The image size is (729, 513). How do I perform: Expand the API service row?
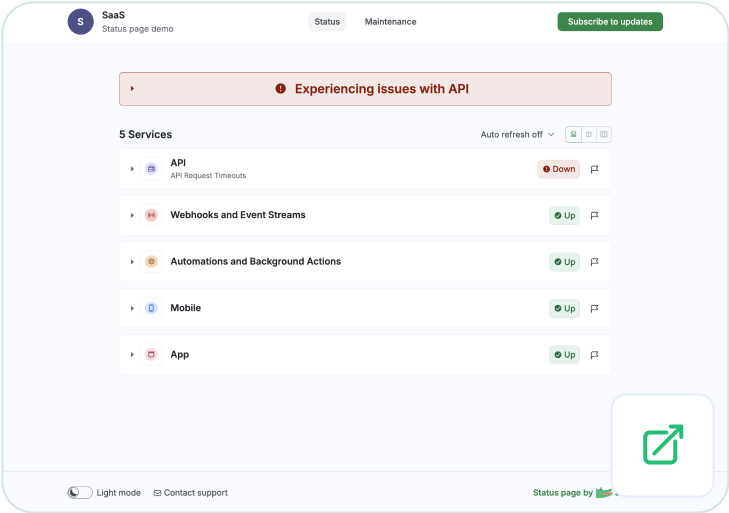[x=132, y=169]
